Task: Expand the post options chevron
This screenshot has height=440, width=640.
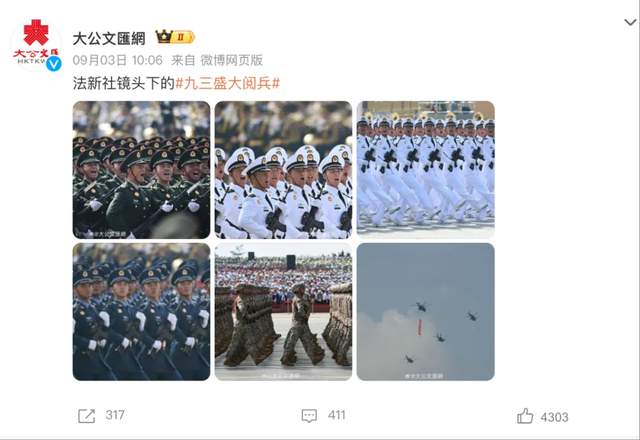Action: click(630, 22)
